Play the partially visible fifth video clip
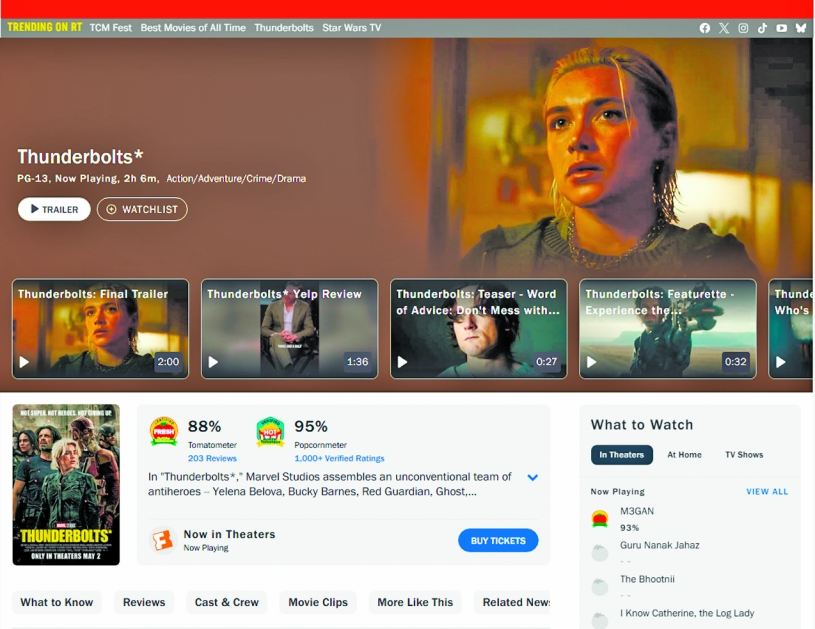815x629 pixels. [x=780, y=362]
